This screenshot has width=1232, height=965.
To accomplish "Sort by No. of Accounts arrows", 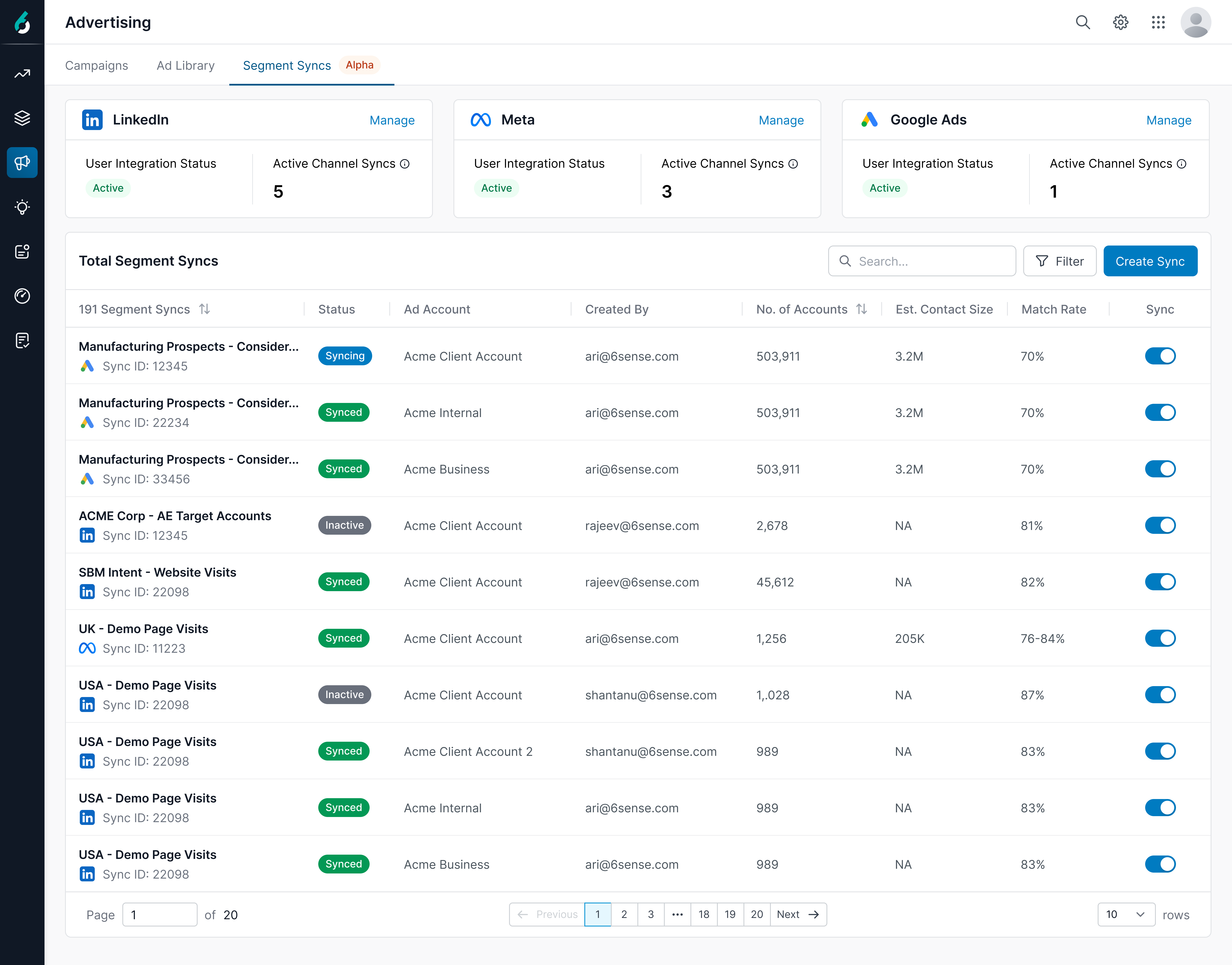I will tap(862, 309).
